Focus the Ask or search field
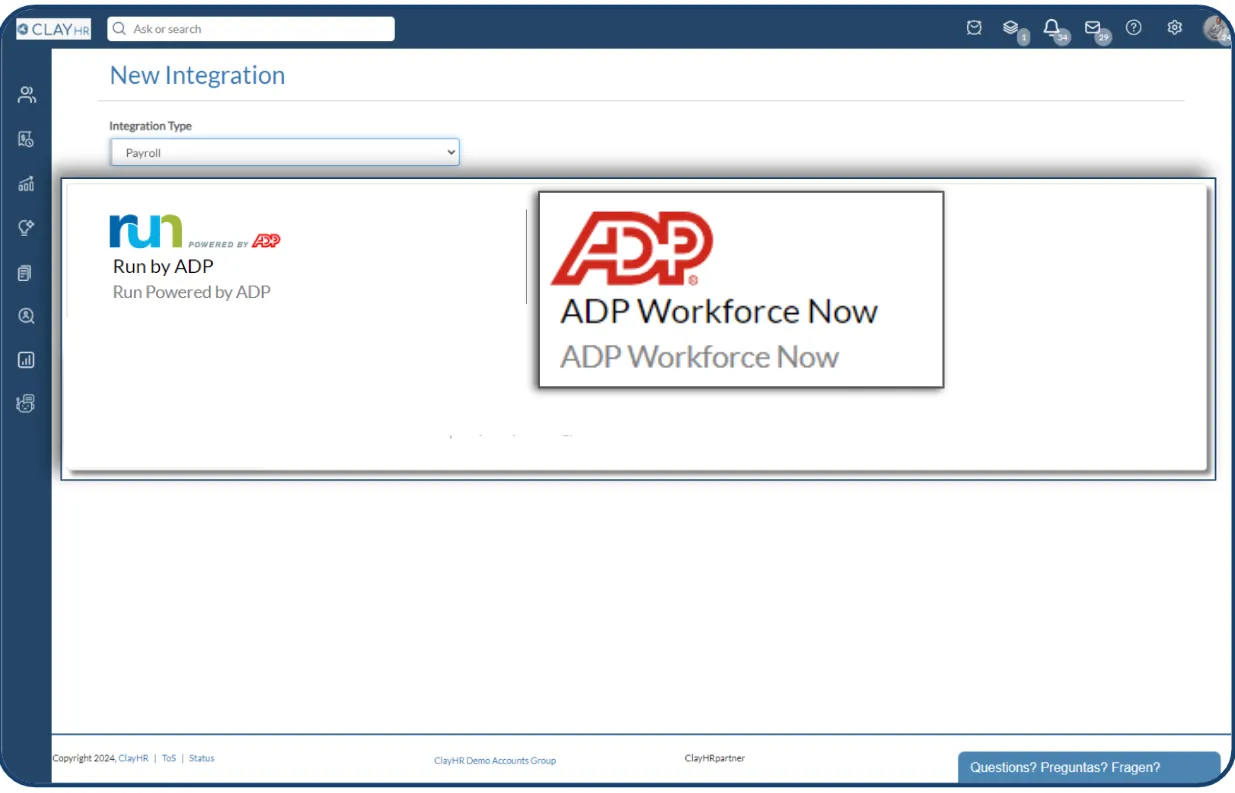 click(x=251, y=29)
